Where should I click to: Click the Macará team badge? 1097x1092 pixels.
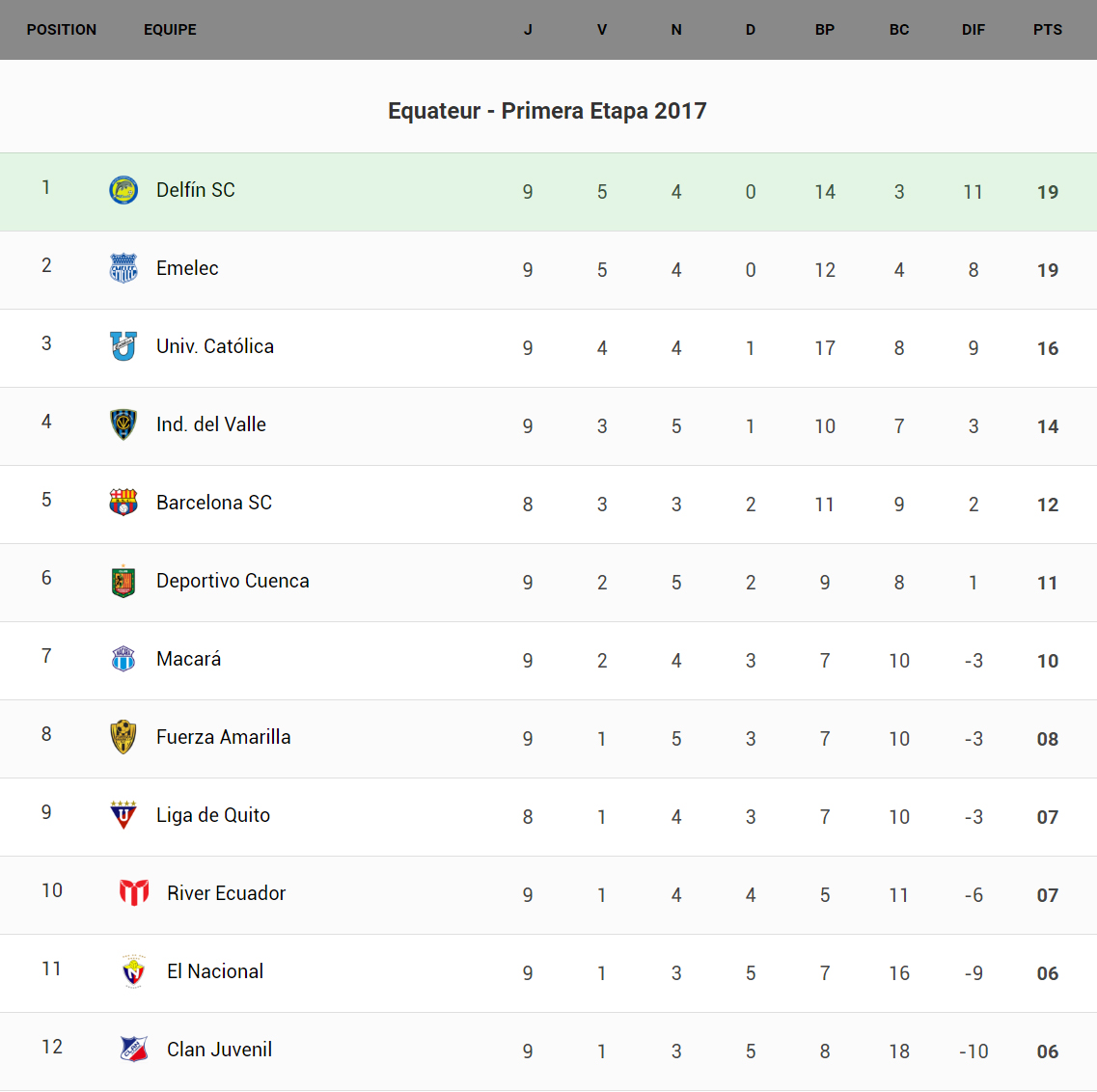tap(123, 659)
